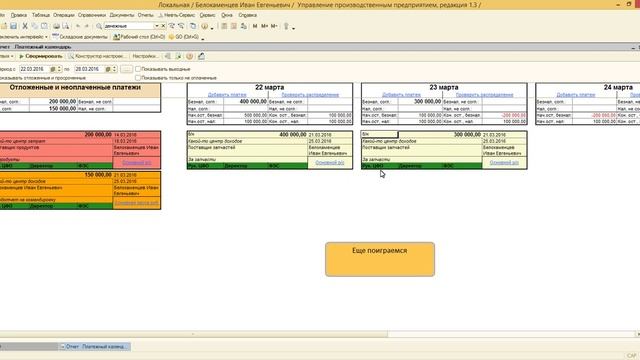Click Добавить платеж under 22 марта
The image size is (640, 360).
click(227, 95)
